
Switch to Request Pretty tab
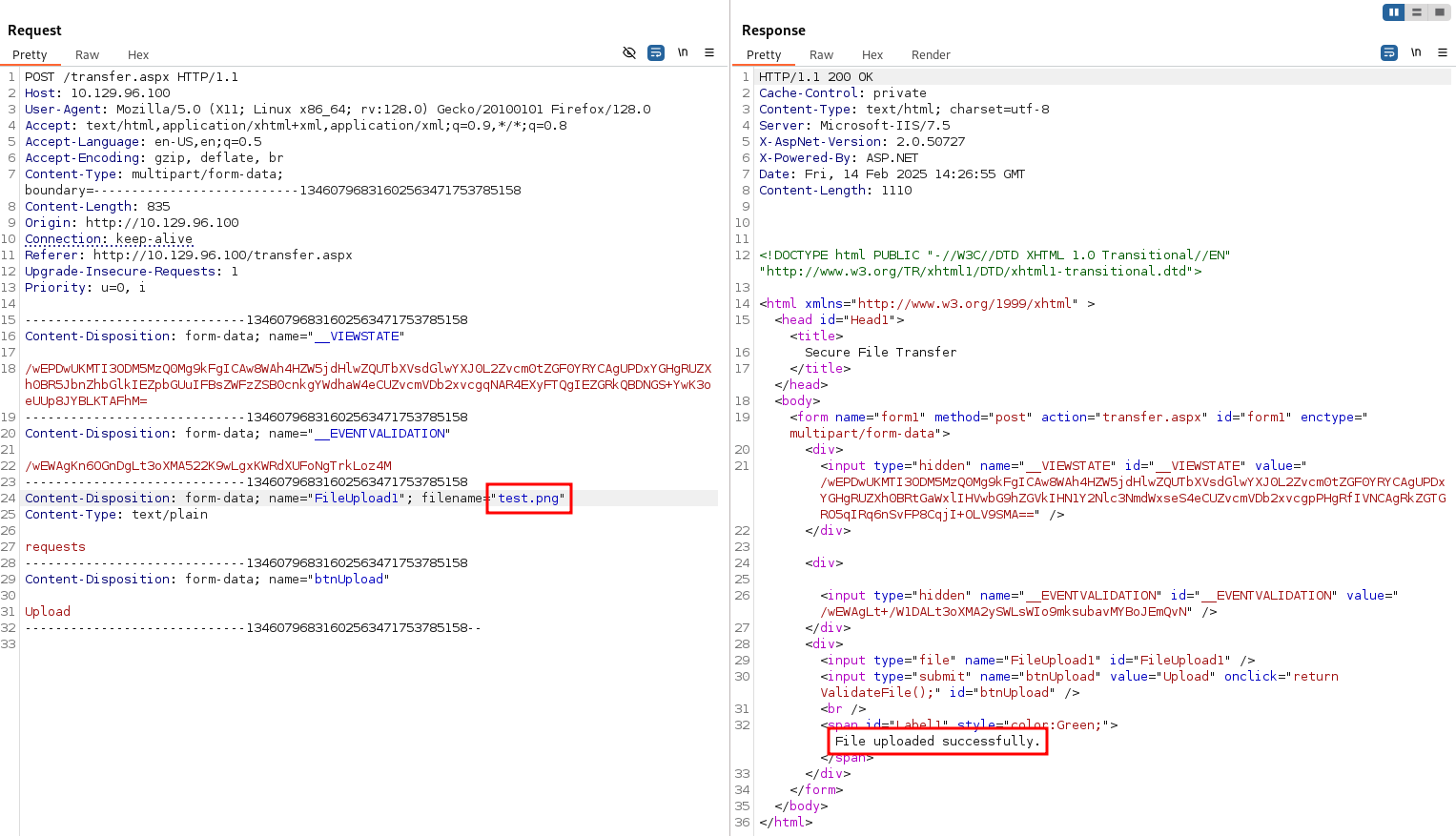[x=30, y=55]
